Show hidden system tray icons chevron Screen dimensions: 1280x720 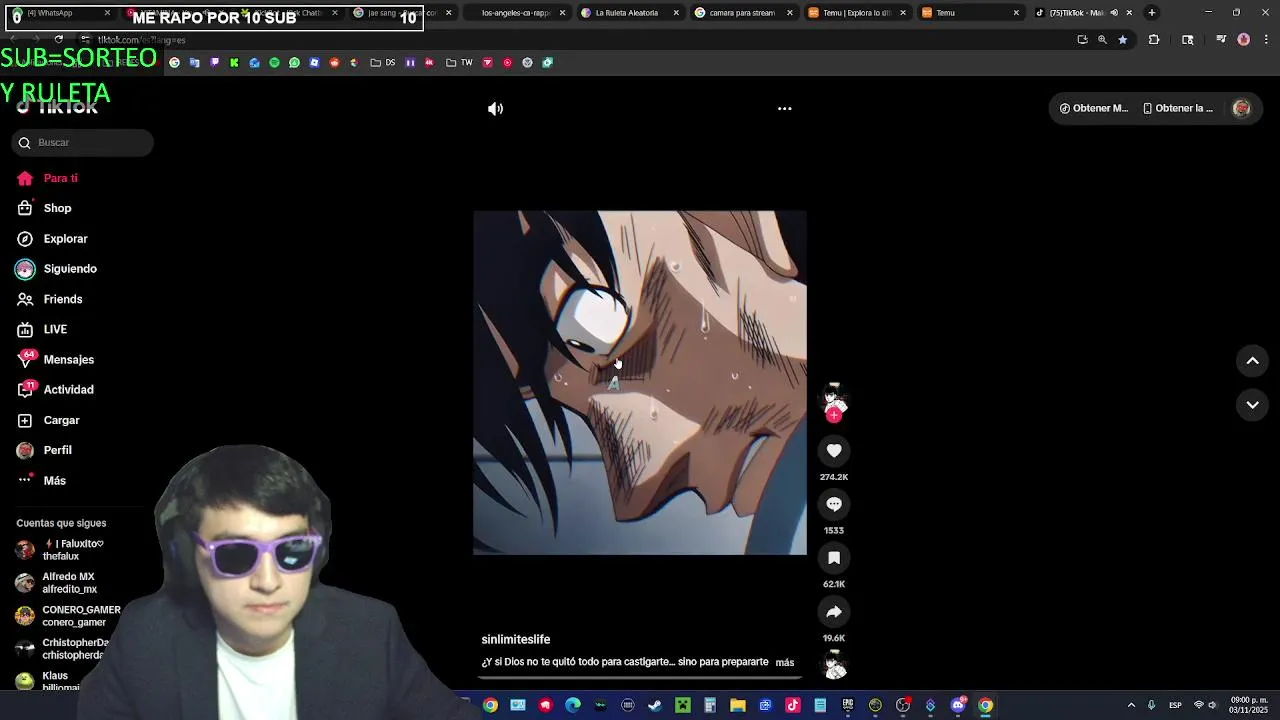[1131, 705]
